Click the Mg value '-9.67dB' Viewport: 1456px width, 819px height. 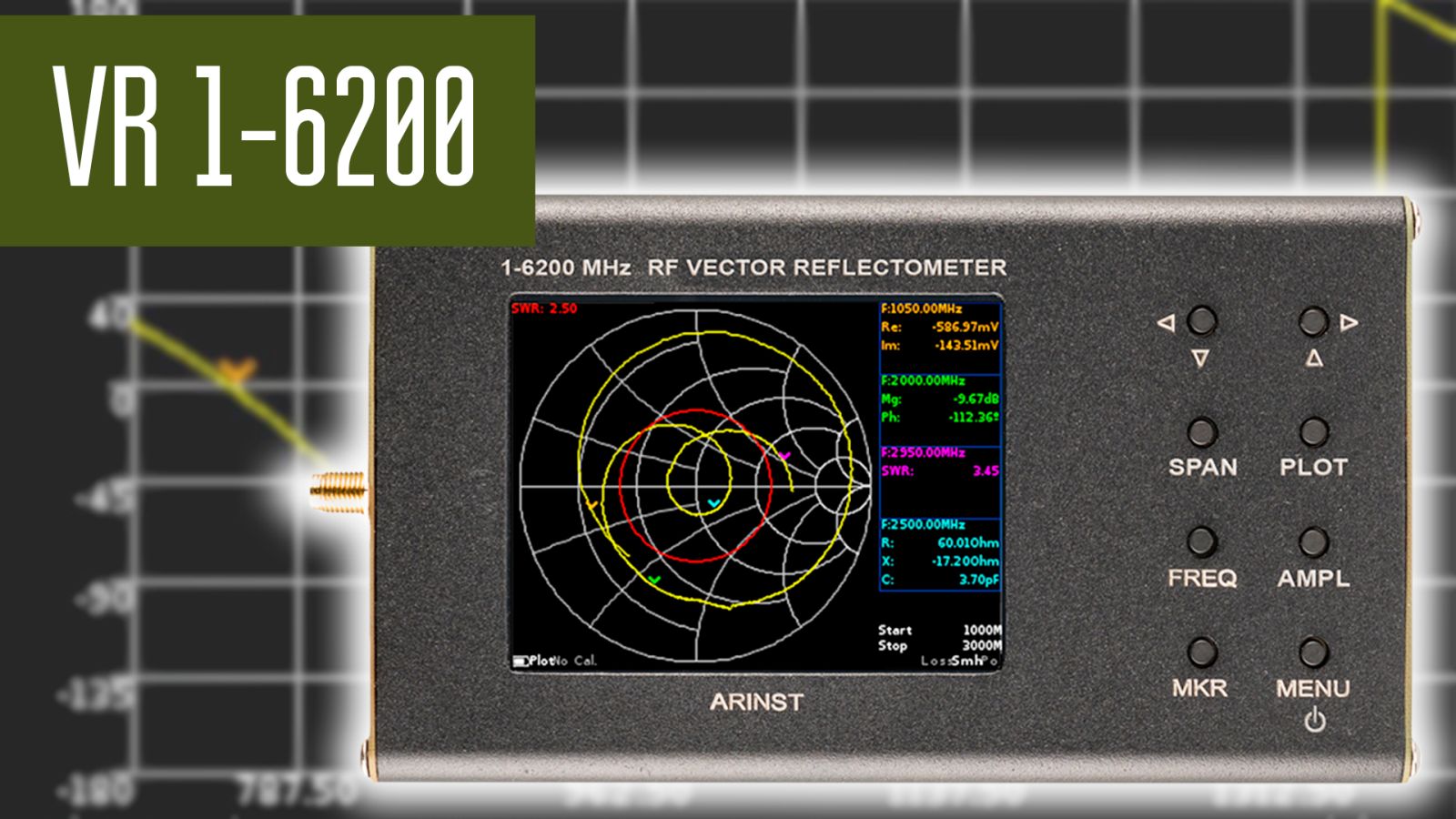tap(976, 399)
